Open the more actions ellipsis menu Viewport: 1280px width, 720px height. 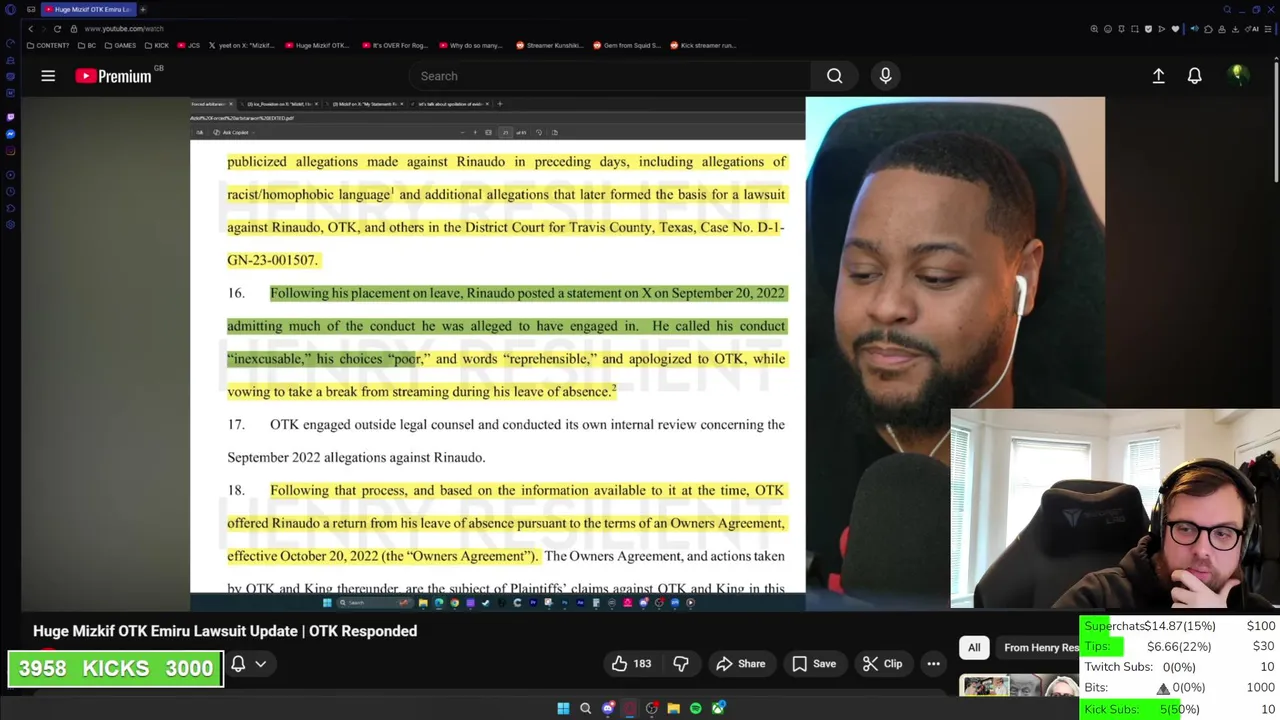coord(933,664)
